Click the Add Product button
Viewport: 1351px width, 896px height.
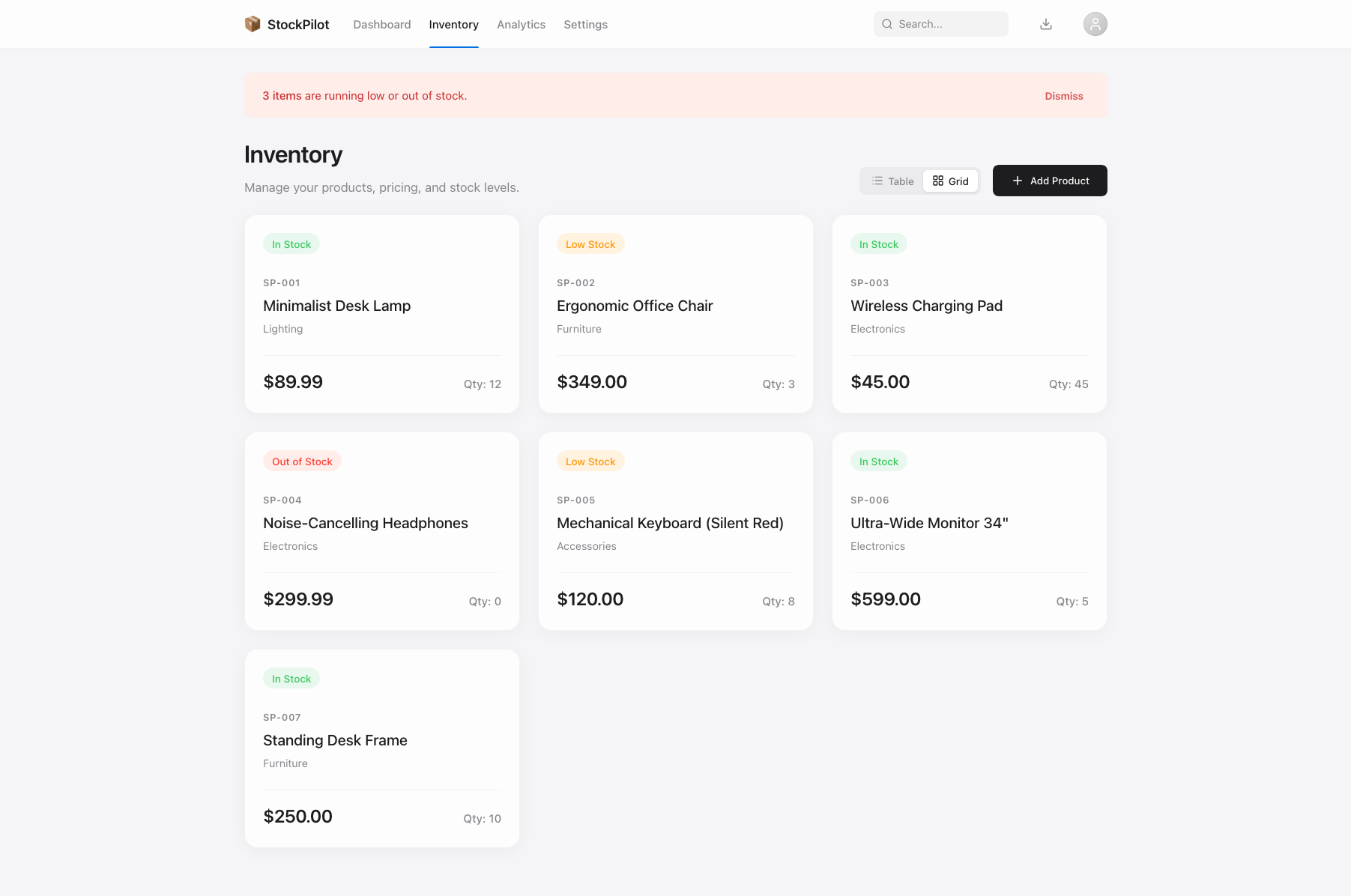pos(1050,181)
